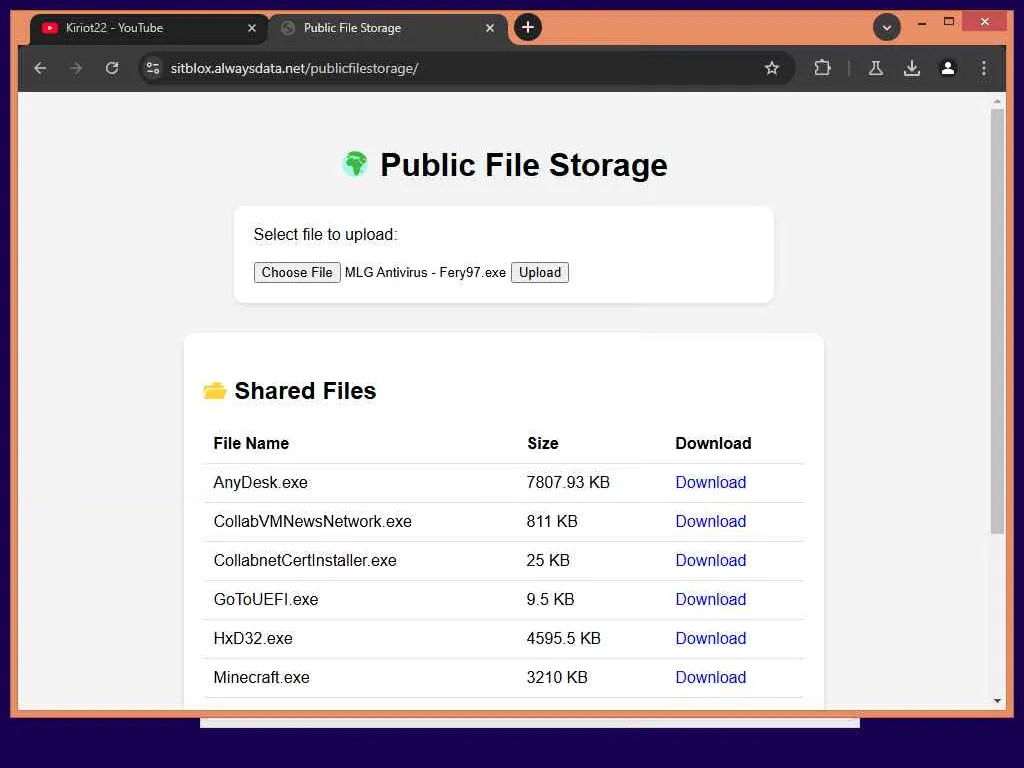Click the scrollbar down arrow
This screenshot has width=1024, height=768.
[x=997, y=701]
